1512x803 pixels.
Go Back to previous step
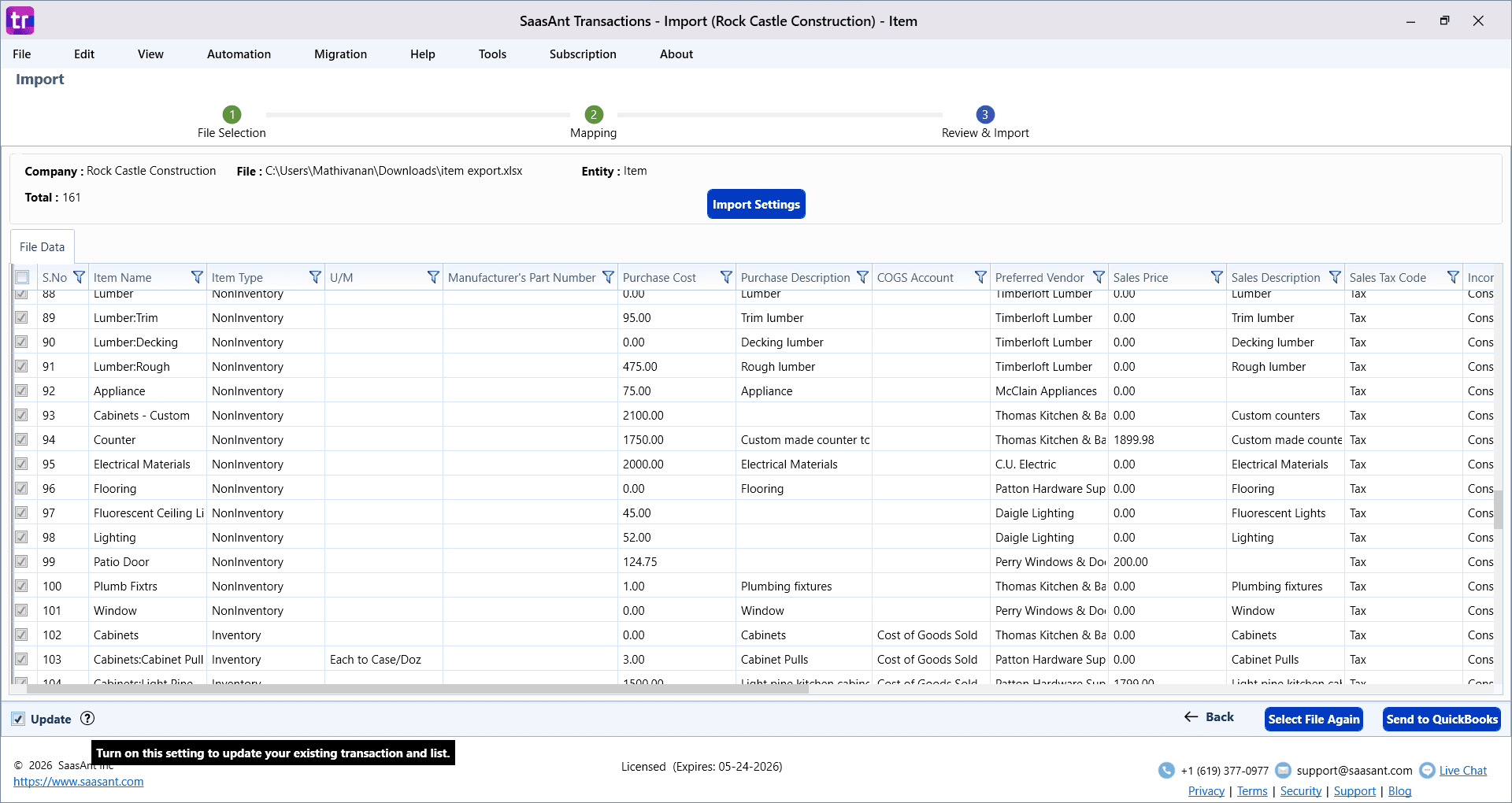tap(1209, 717)
